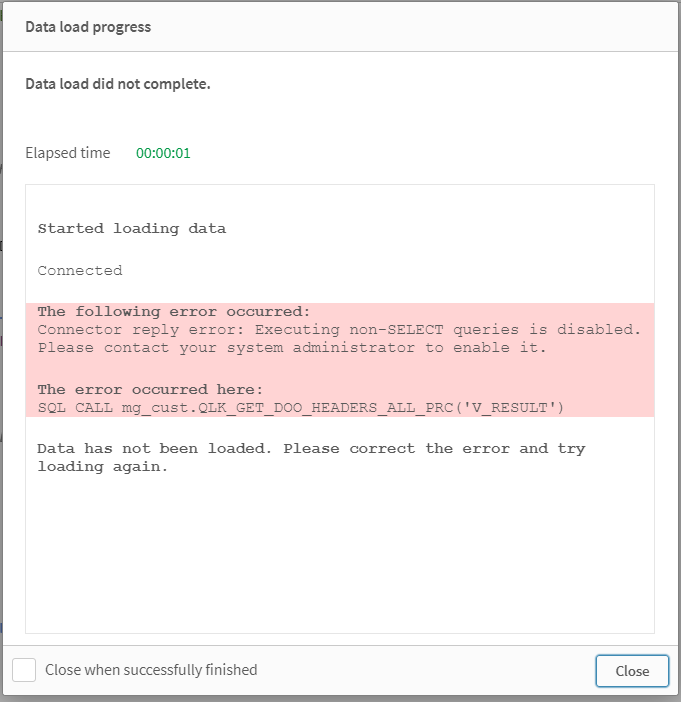
Task: Click the elapsed time value 00:00:01
Action: point(163,153)
